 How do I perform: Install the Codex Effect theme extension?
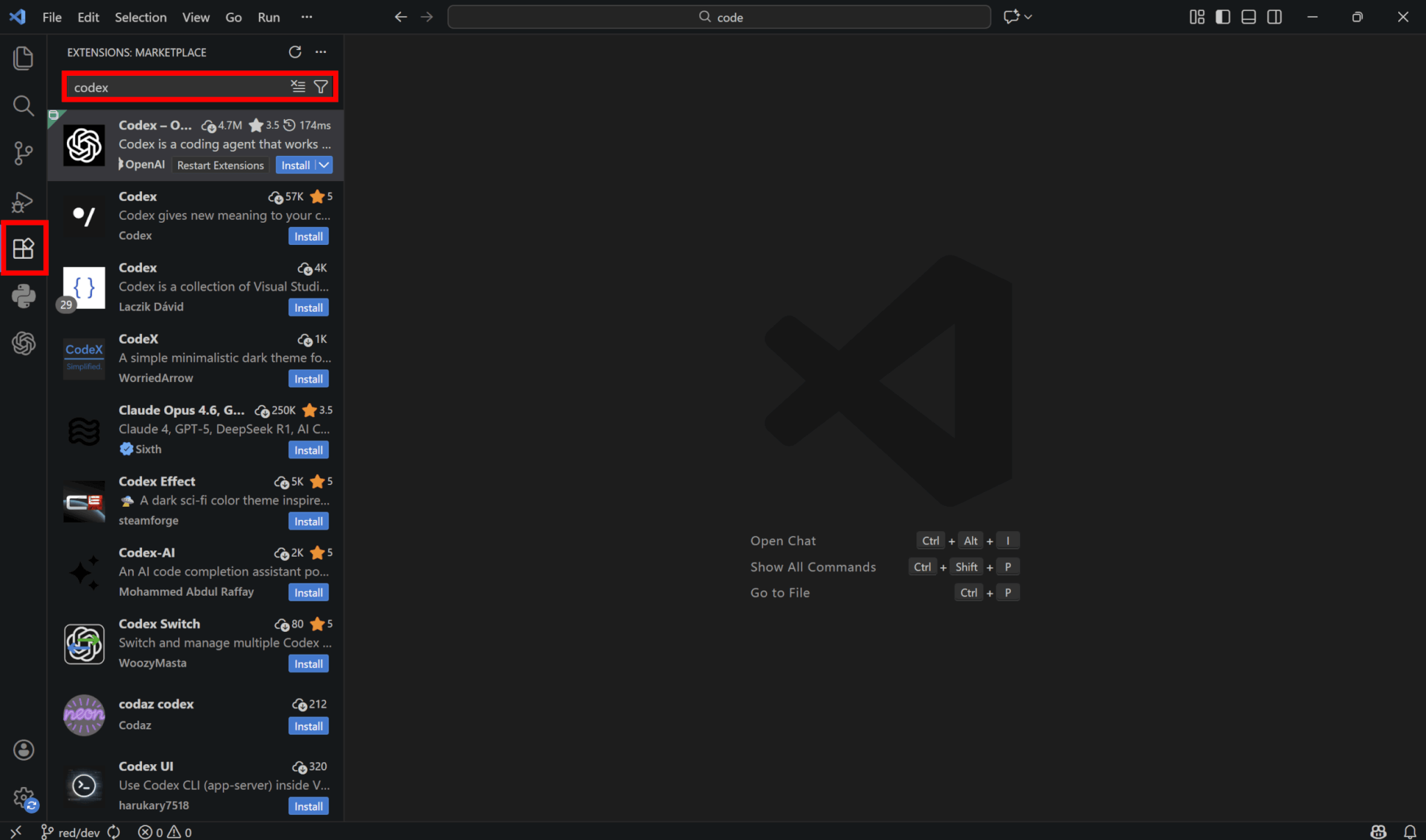308,521
